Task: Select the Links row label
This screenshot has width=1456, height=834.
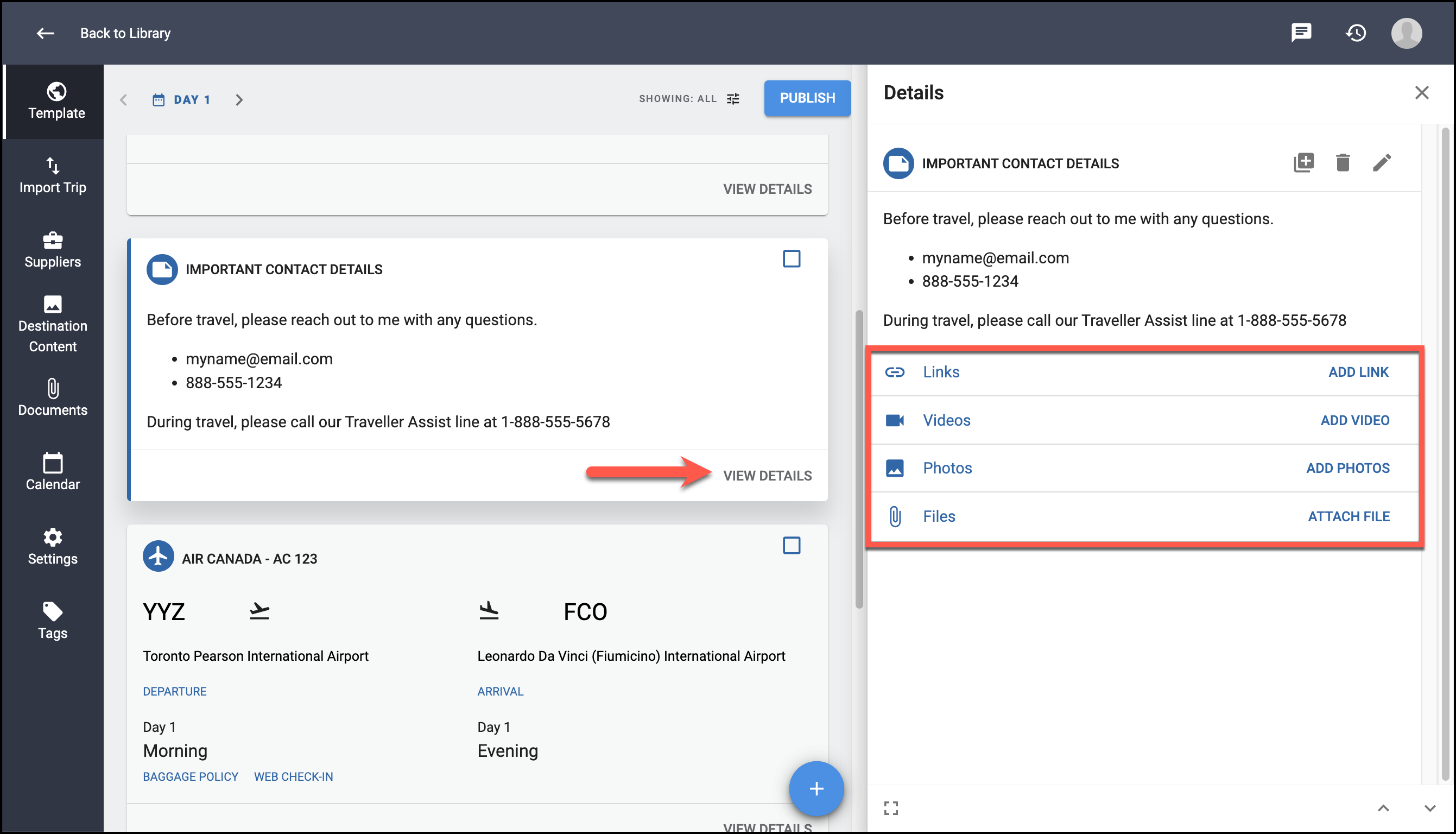Action: pos(941,372)
